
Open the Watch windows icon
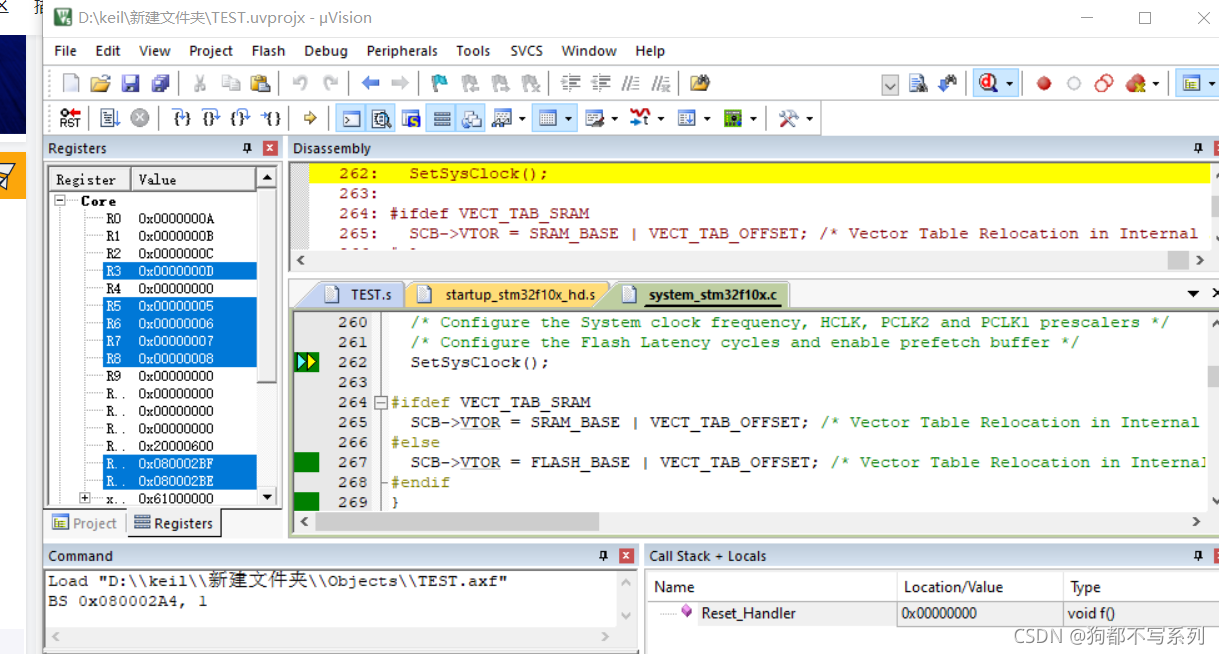[x=502, y=118]
